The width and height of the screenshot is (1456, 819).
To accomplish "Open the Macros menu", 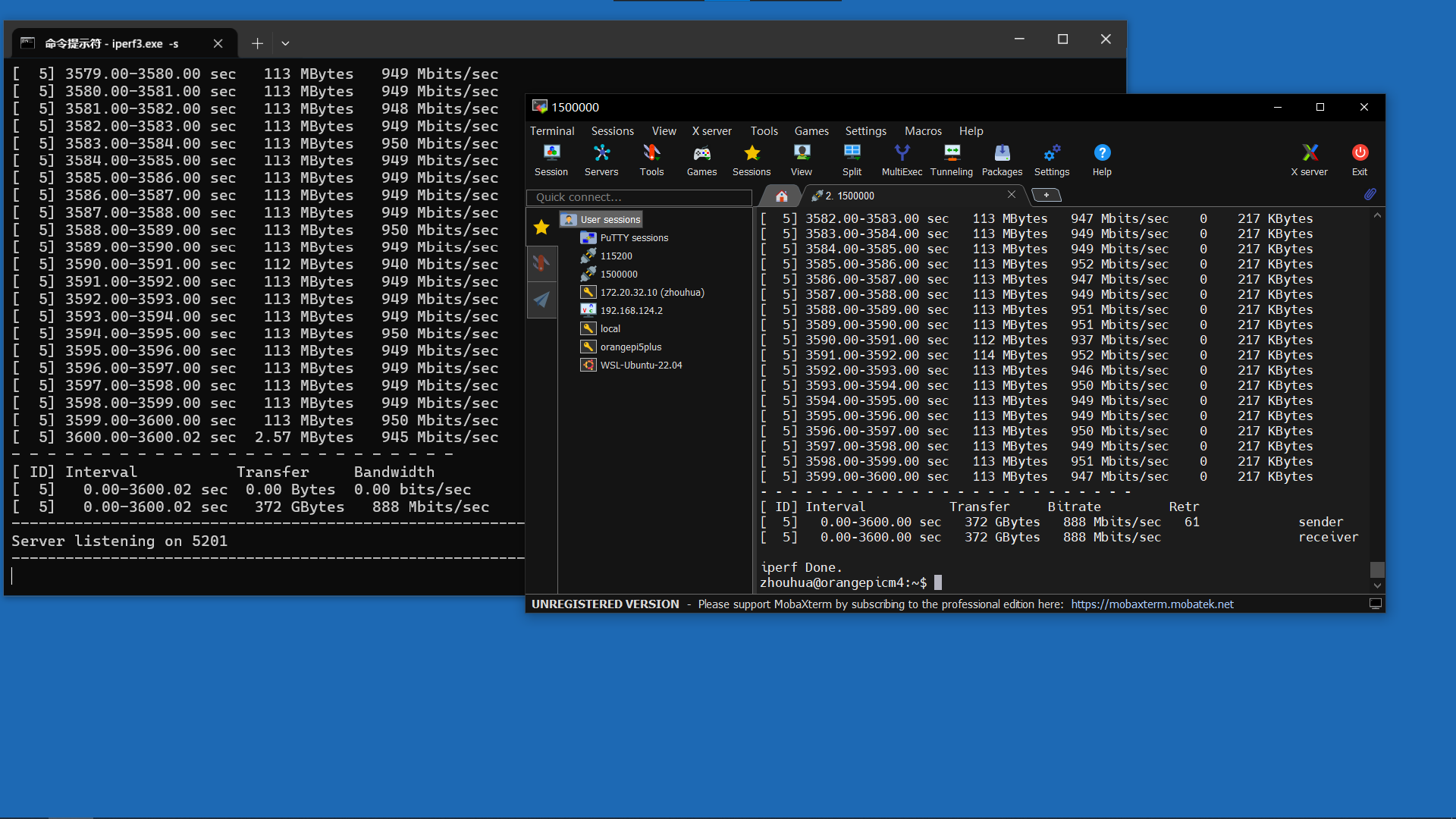I will tap(923, 131).
